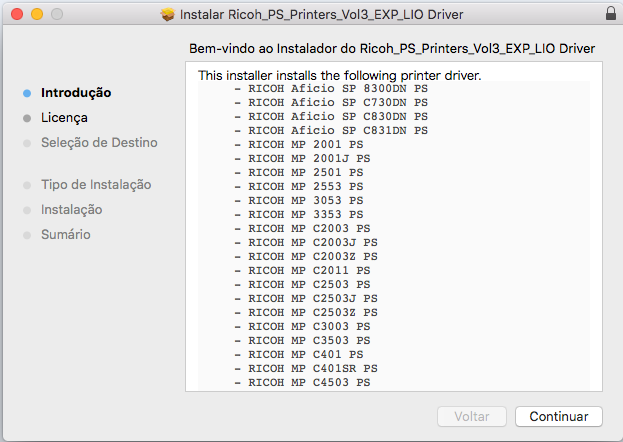This screenshot has height=442, width=623.
Task: Click RICOH MP 2501 PS line
Action: click(299, 173)
